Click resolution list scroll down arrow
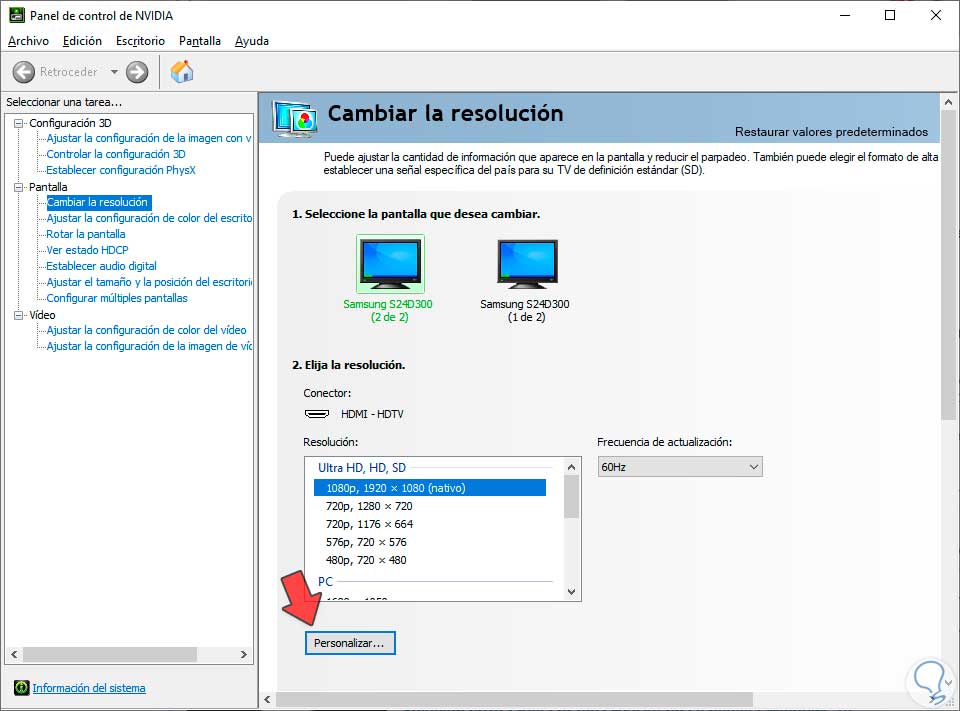 [x=571, y=592]
